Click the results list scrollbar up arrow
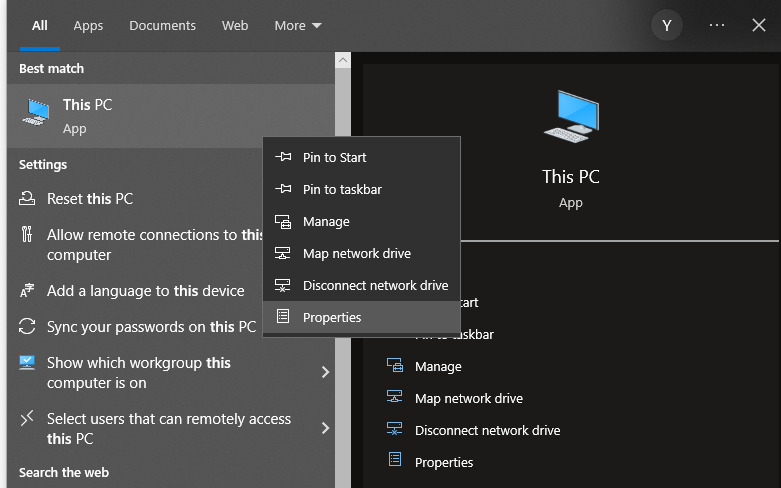 pyautogui.click(x=343, y=61)
